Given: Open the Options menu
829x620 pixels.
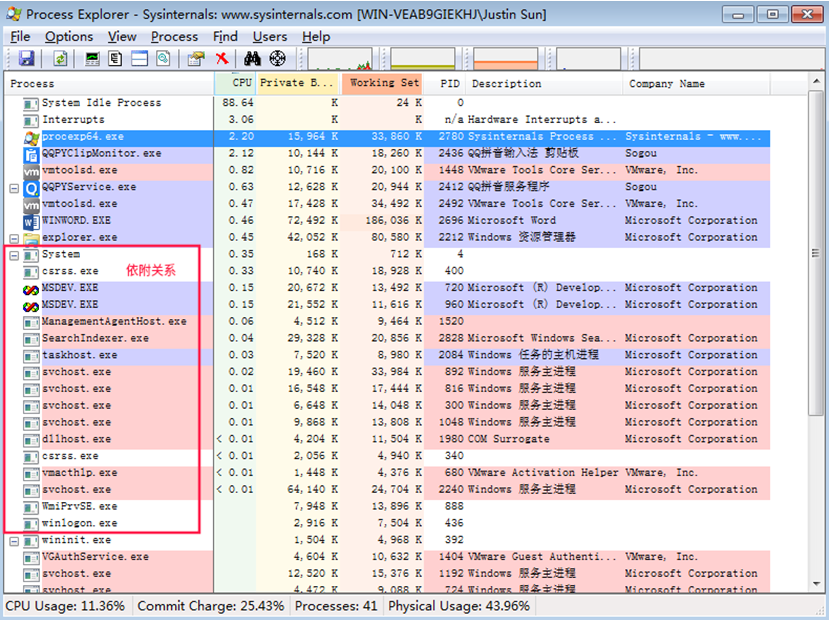Looking at the screenshot, I should pos(69,36).
